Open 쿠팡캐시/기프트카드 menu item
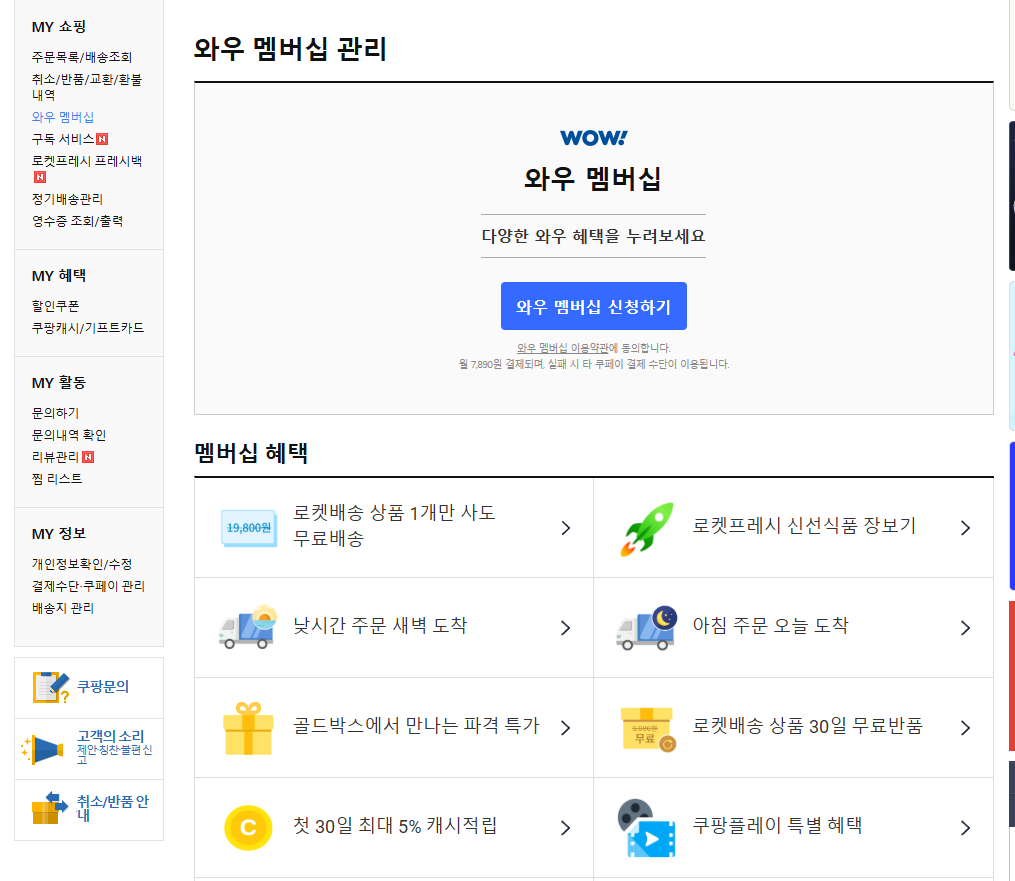 [88, 328]
